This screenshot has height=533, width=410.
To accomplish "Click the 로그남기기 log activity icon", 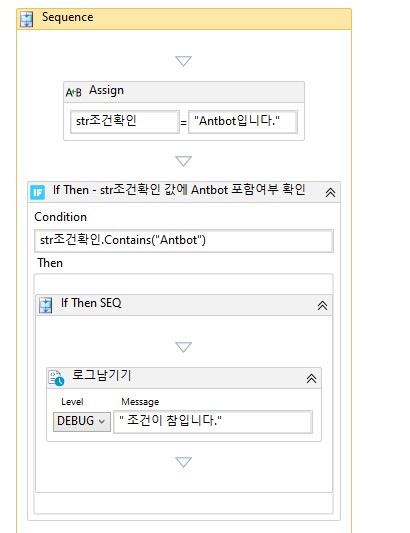I will (x=56, y=378).
